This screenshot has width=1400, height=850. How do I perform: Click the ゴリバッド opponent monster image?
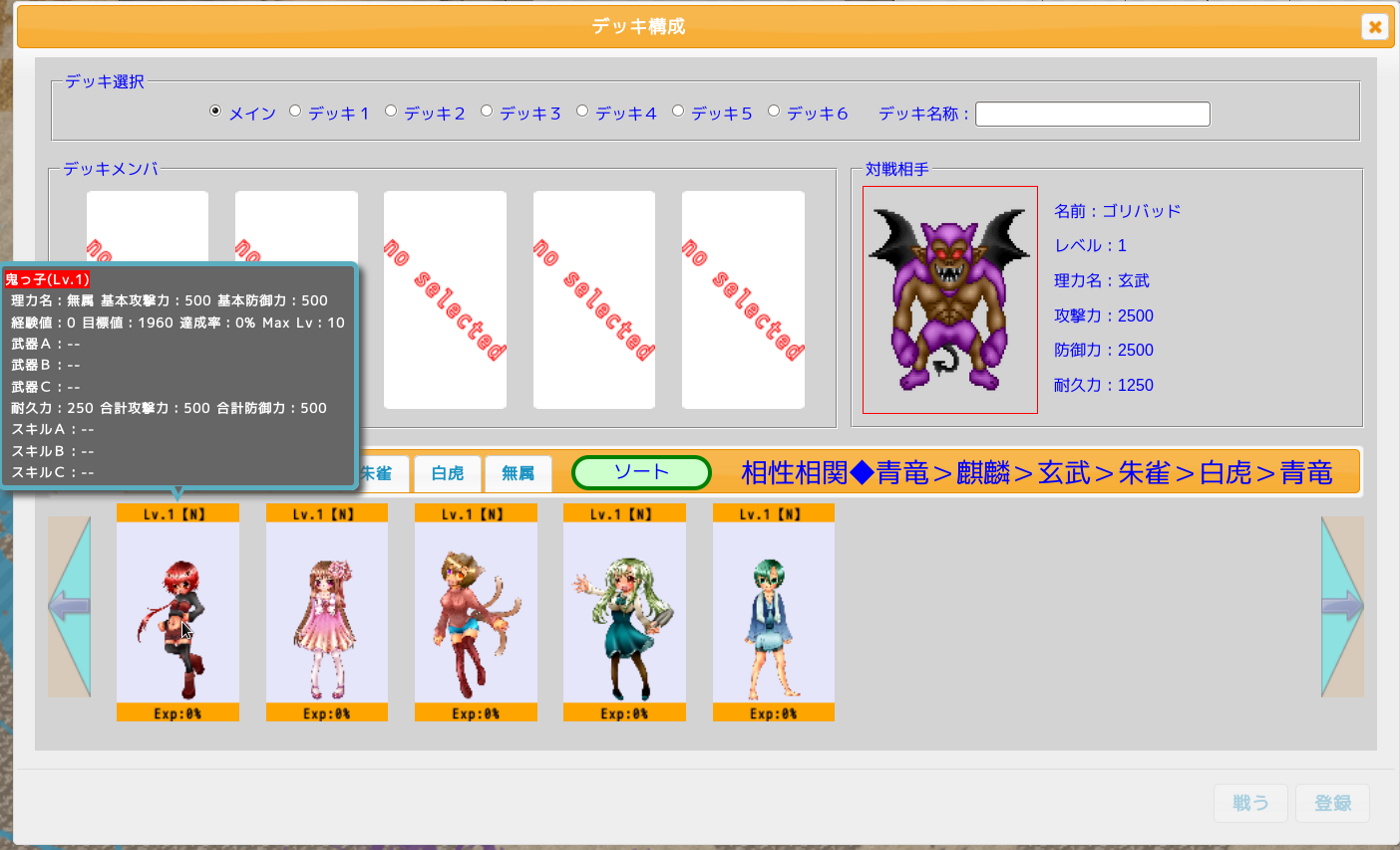950,300
